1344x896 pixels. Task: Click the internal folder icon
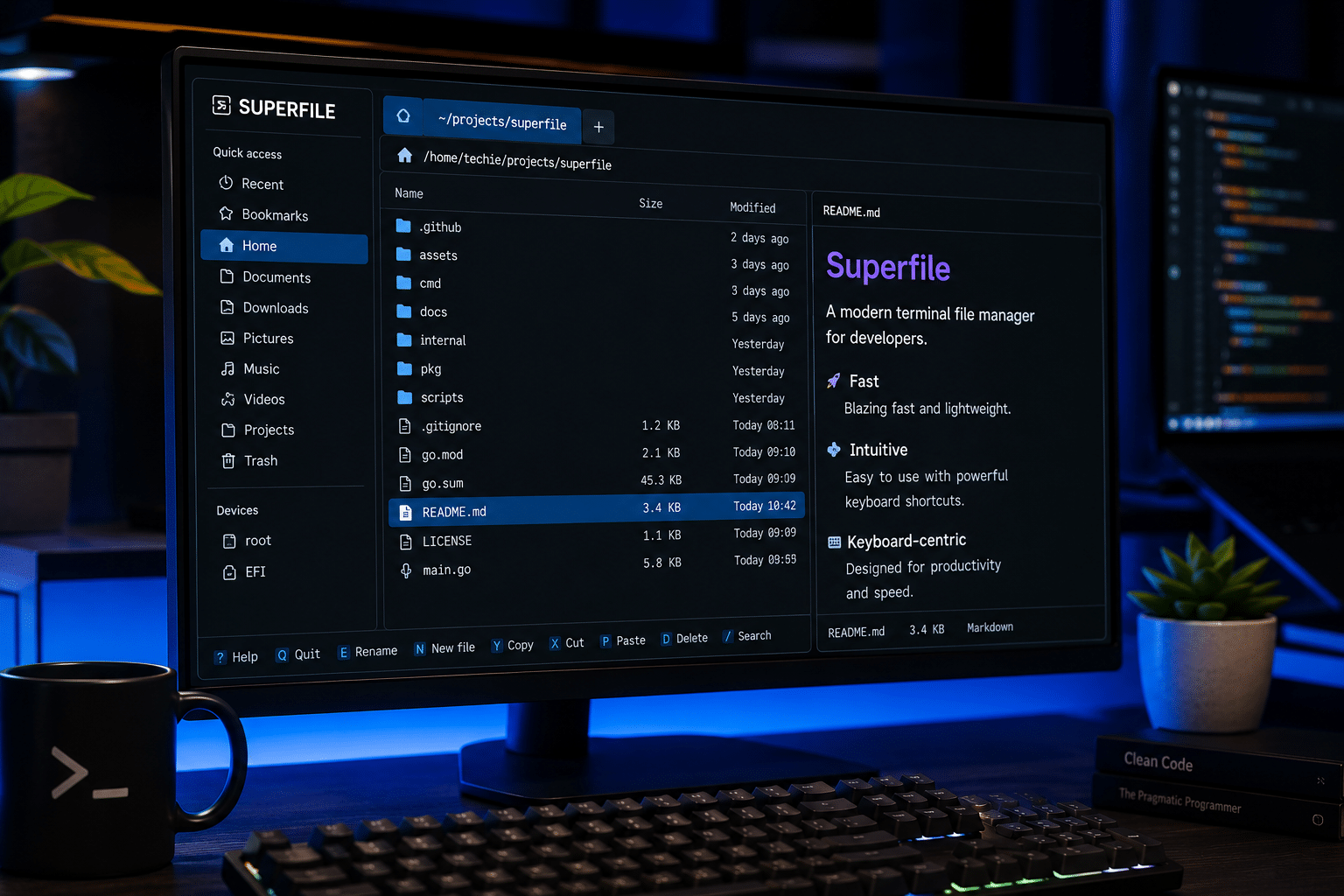[x=404, y=339]
